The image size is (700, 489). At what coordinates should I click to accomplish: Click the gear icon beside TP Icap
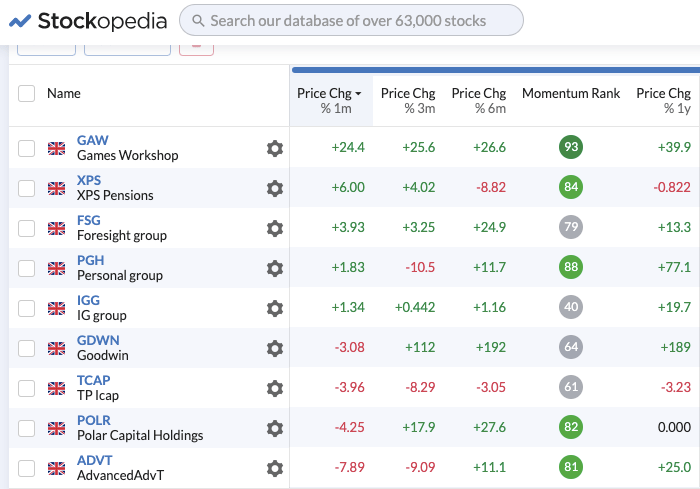click(x=275, y=388)
